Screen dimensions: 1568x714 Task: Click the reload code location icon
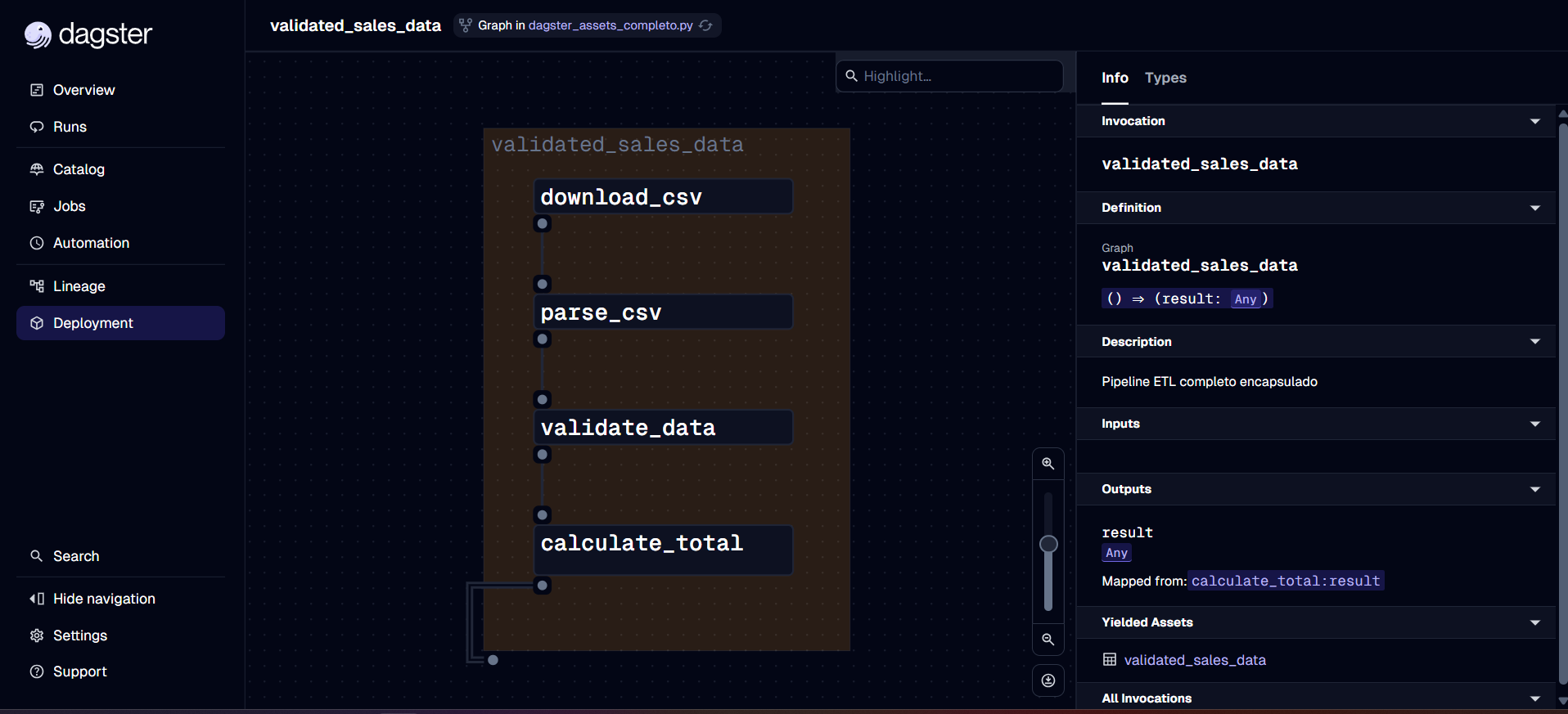coord(705,25)
